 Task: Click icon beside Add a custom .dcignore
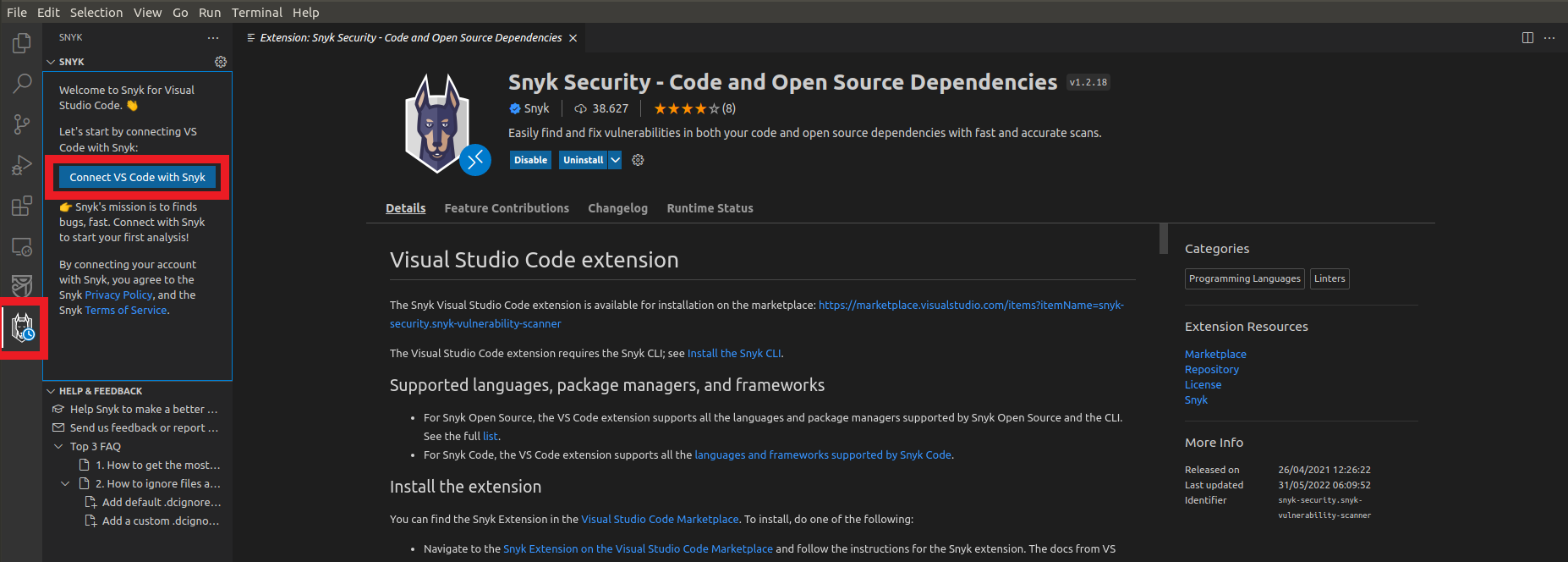point(90,521)
